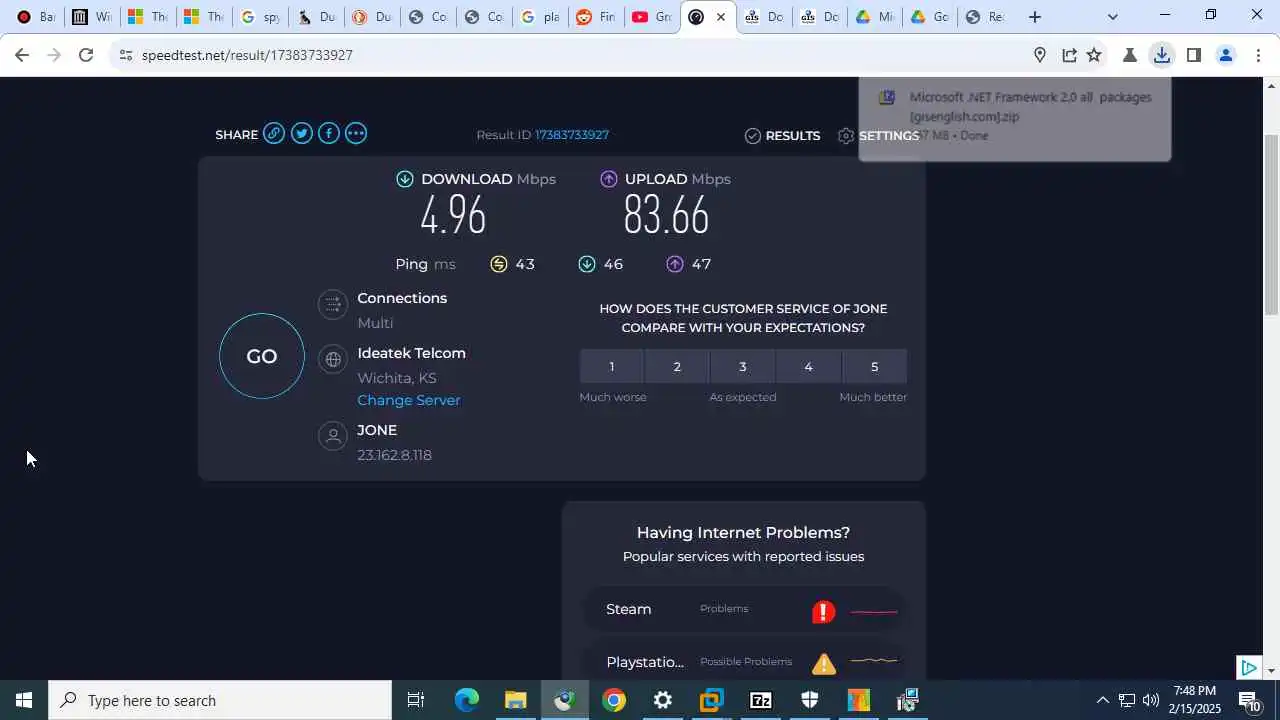Open Chrome three-dot menu
Image resolution: width=1280 pixels, height=720 pixels.
[x=1257, y=55]
